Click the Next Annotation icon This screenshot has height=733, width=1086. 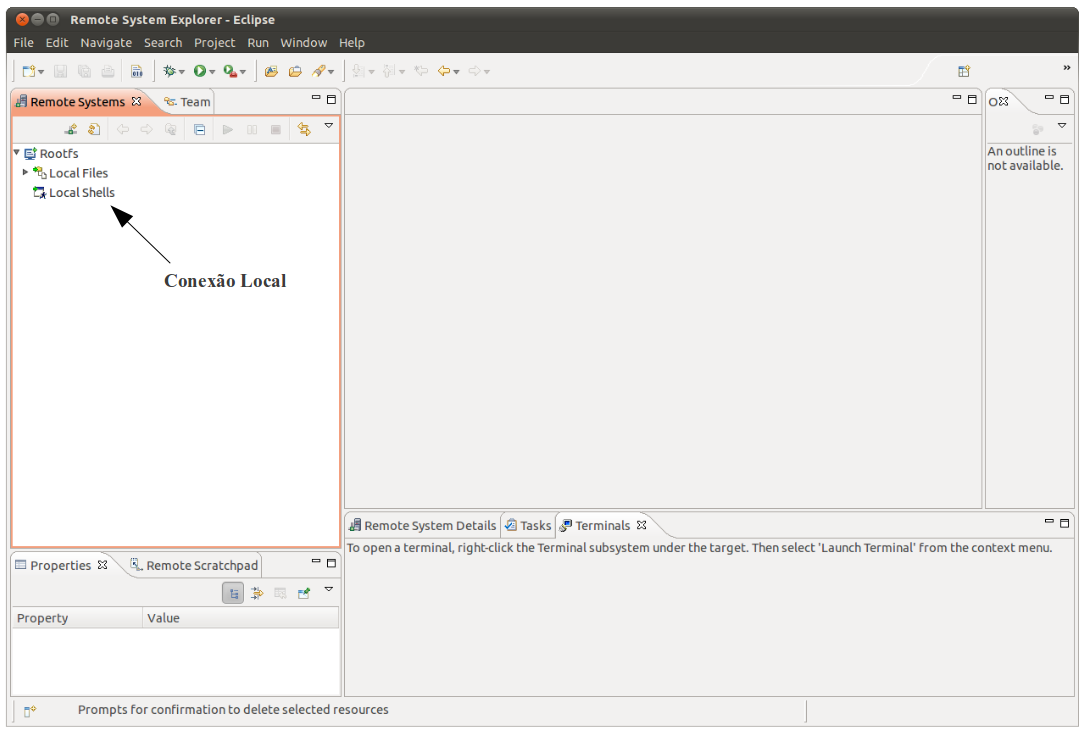pyautogui.click(x=359, y=71)
